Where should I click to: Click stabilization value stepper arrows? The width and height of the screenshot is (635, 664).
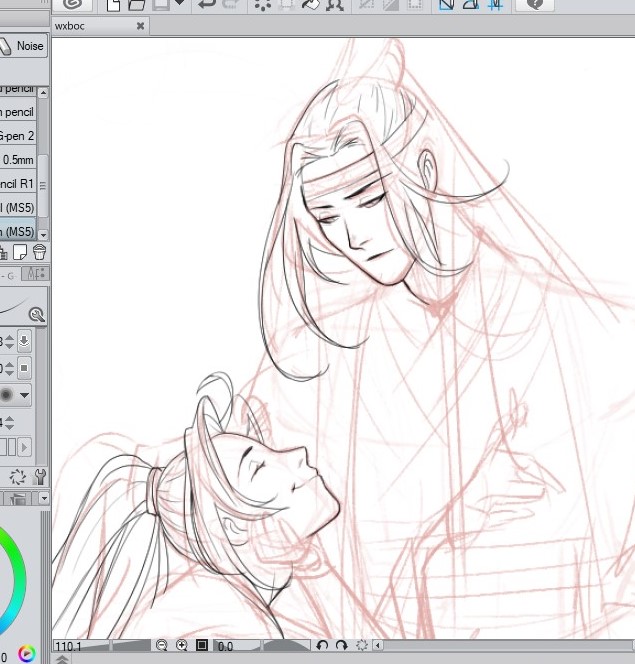pos(9,423)
